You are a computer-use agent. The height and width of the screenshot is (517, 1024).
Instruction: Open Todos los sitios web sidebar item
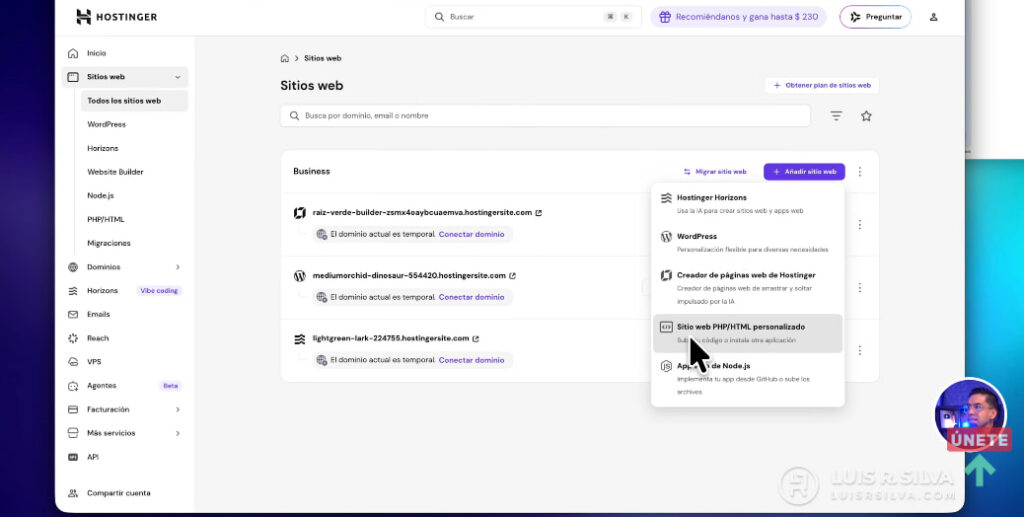click(x=135, y=101)
